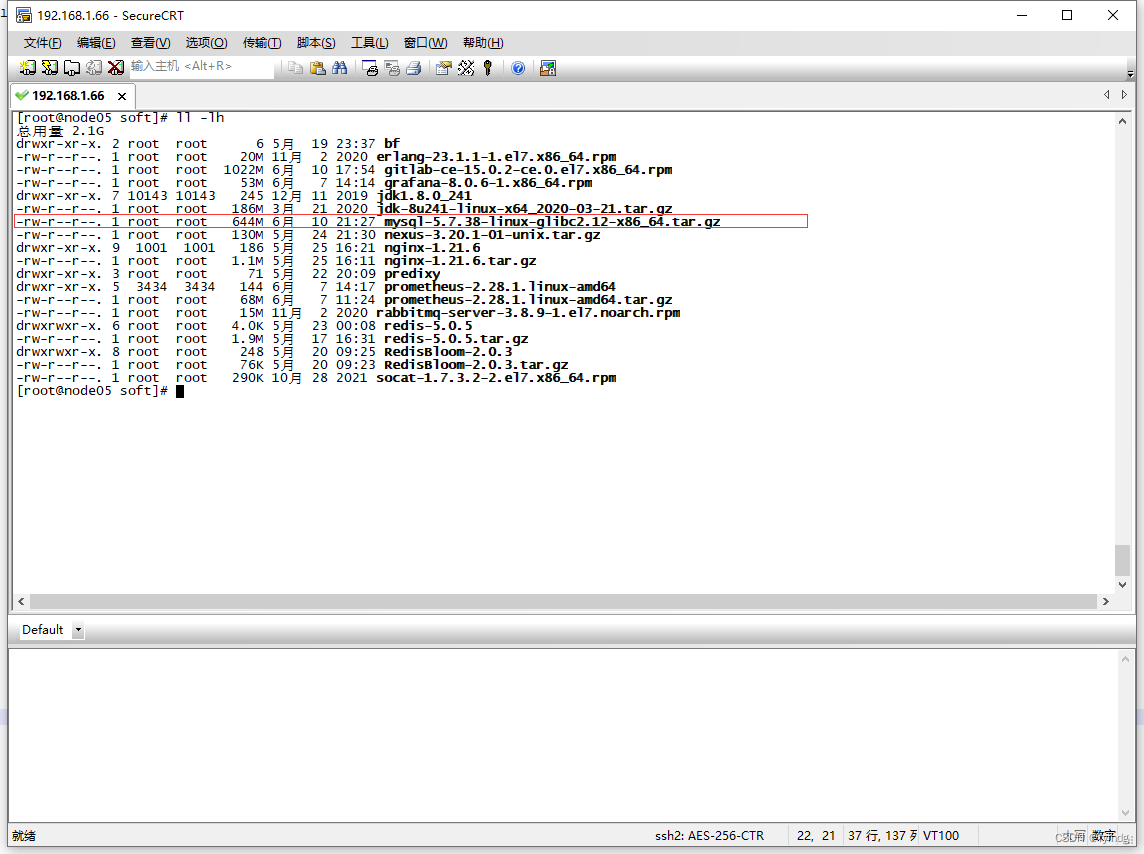Click the rabbitmq-server rpm filename

click(528, 313)
